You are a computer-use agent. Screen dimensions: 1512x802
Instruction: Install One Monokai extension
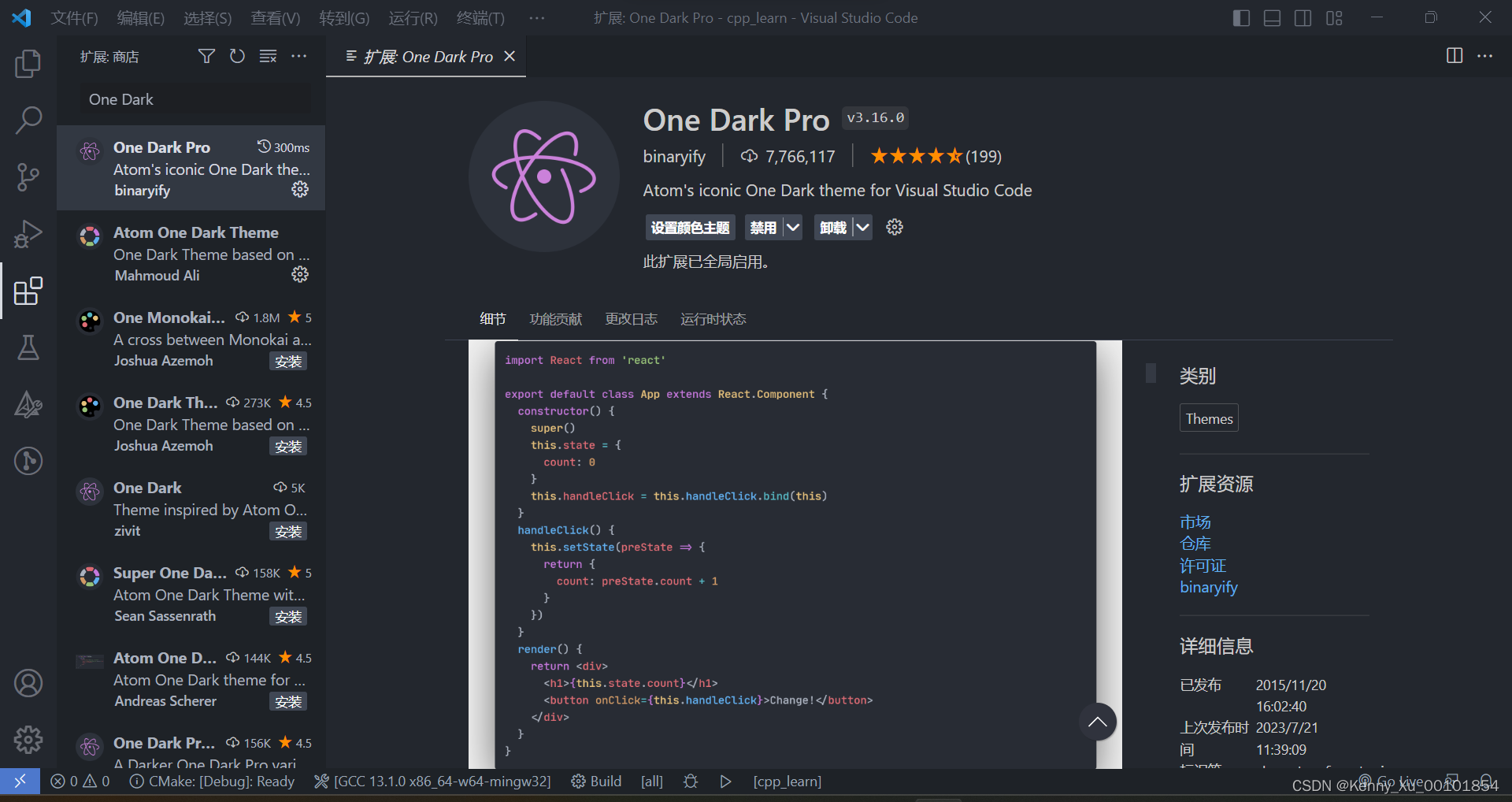click(288, 361)
